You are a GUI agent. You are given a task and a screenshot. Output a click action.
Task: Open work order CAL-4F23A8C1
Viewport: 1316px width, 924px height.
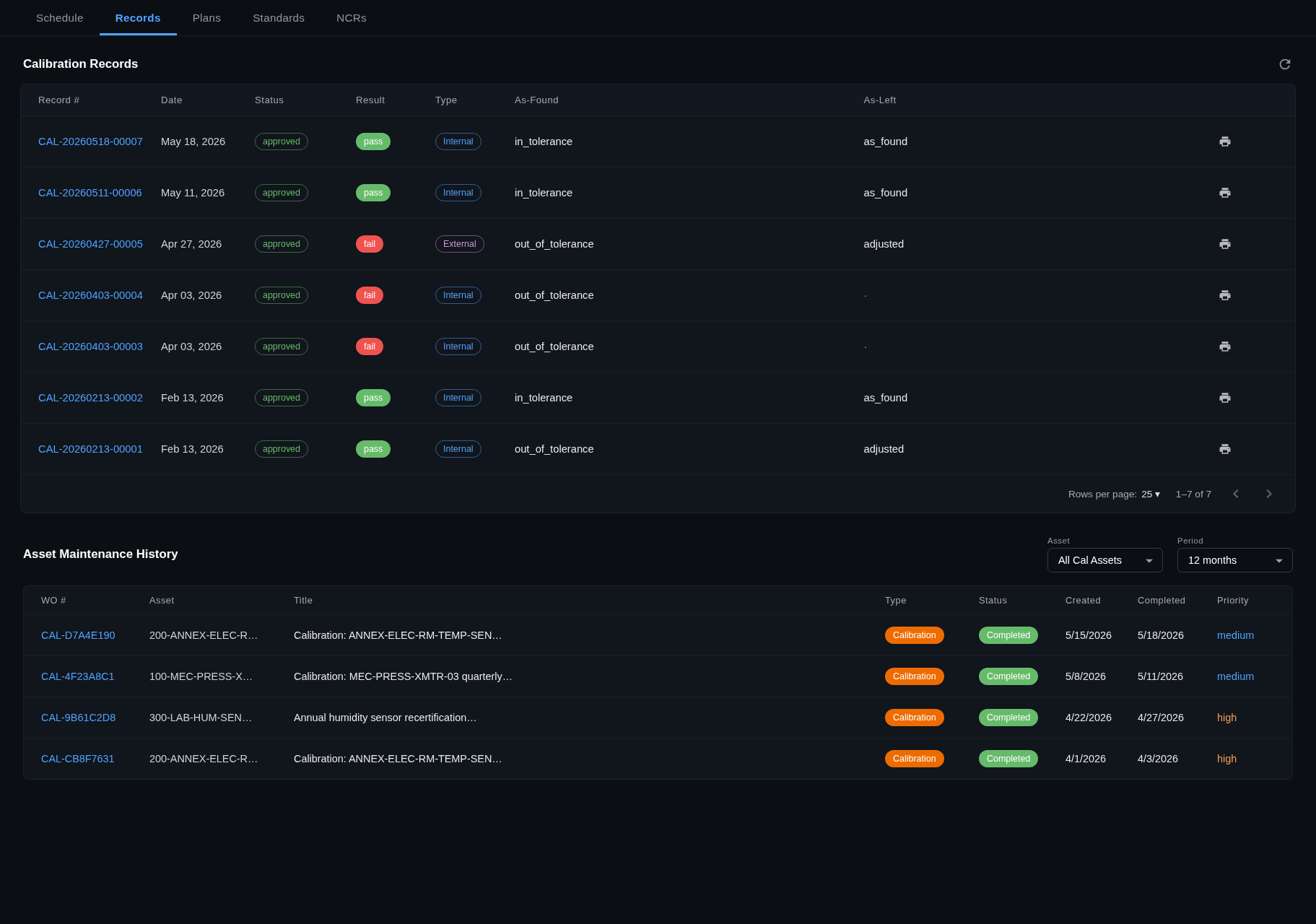(78, 676)
